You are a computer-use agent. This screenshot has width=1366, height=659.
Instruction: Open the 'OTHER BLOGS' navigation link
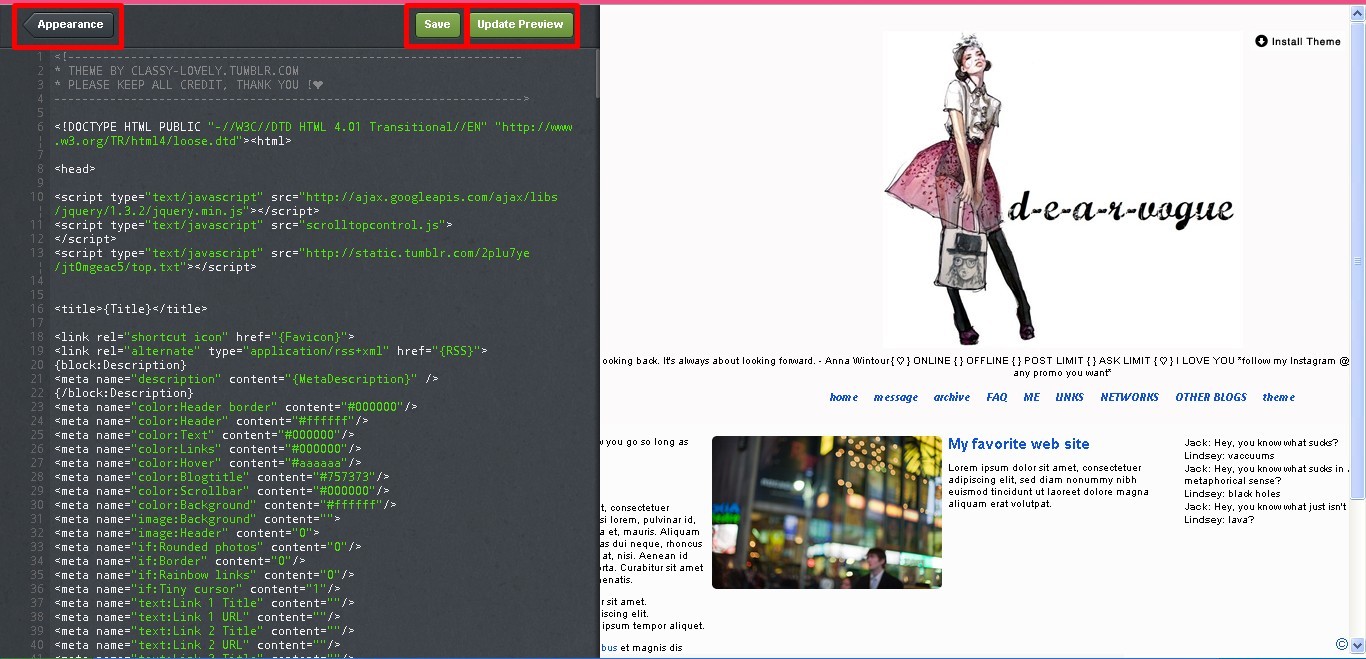(x=1210, y=397)
